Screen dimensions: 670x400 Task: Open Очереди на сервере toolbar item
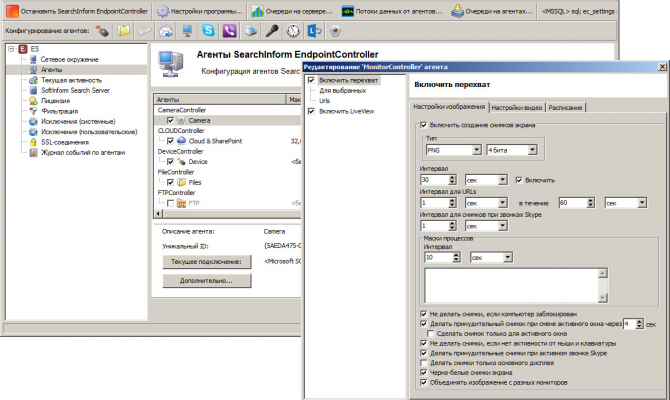point(291,11)
